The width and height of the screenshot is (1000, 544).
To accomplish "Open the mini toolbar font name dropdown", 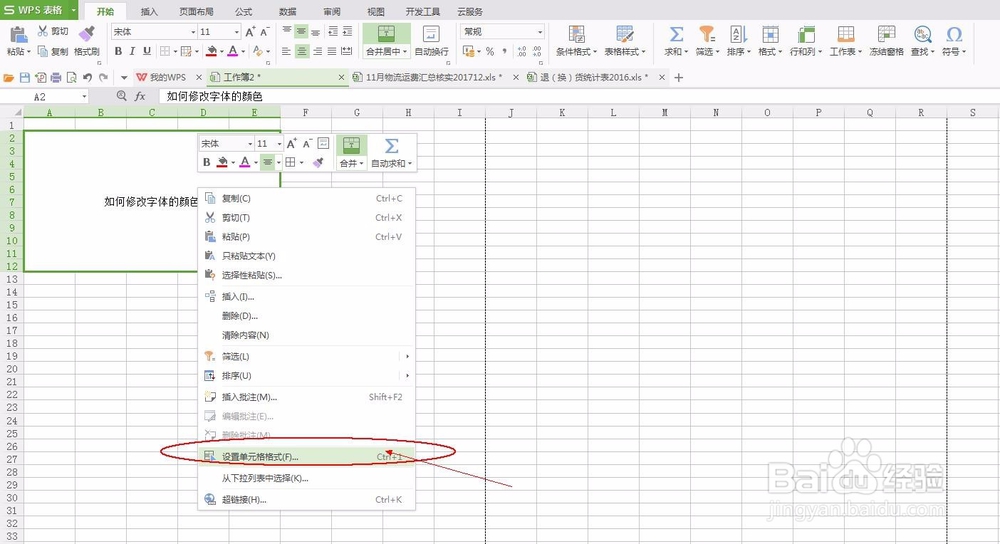I will (x=250, y=144).
